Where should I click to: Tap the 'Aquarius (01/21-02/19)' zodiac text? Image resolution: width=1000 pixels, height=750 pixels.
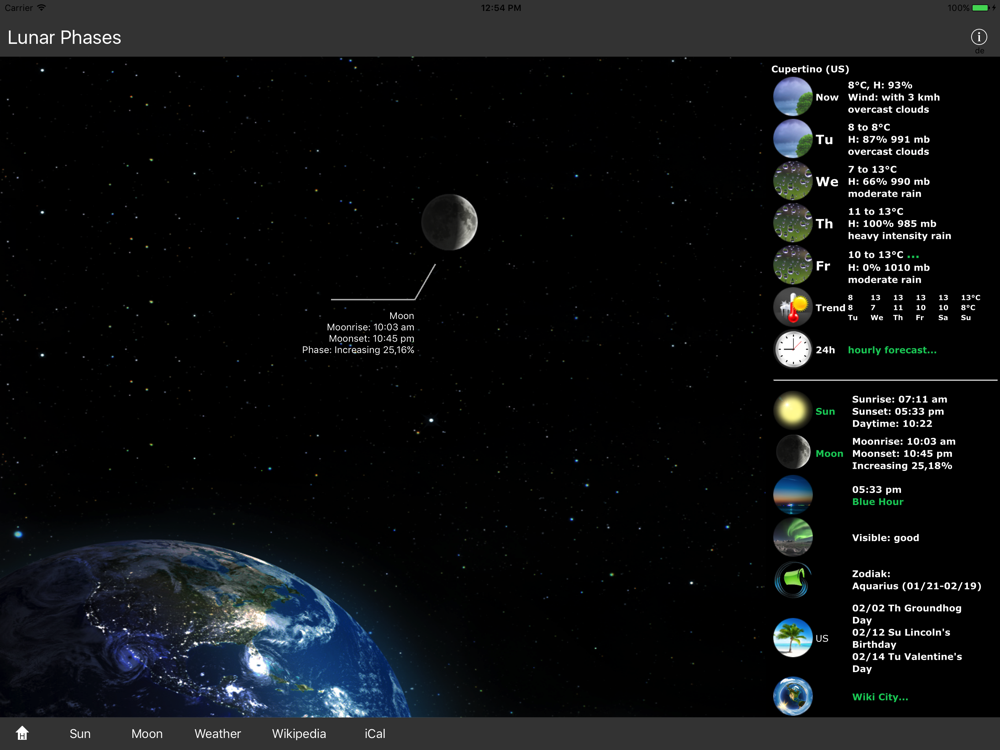pos(916,586)
